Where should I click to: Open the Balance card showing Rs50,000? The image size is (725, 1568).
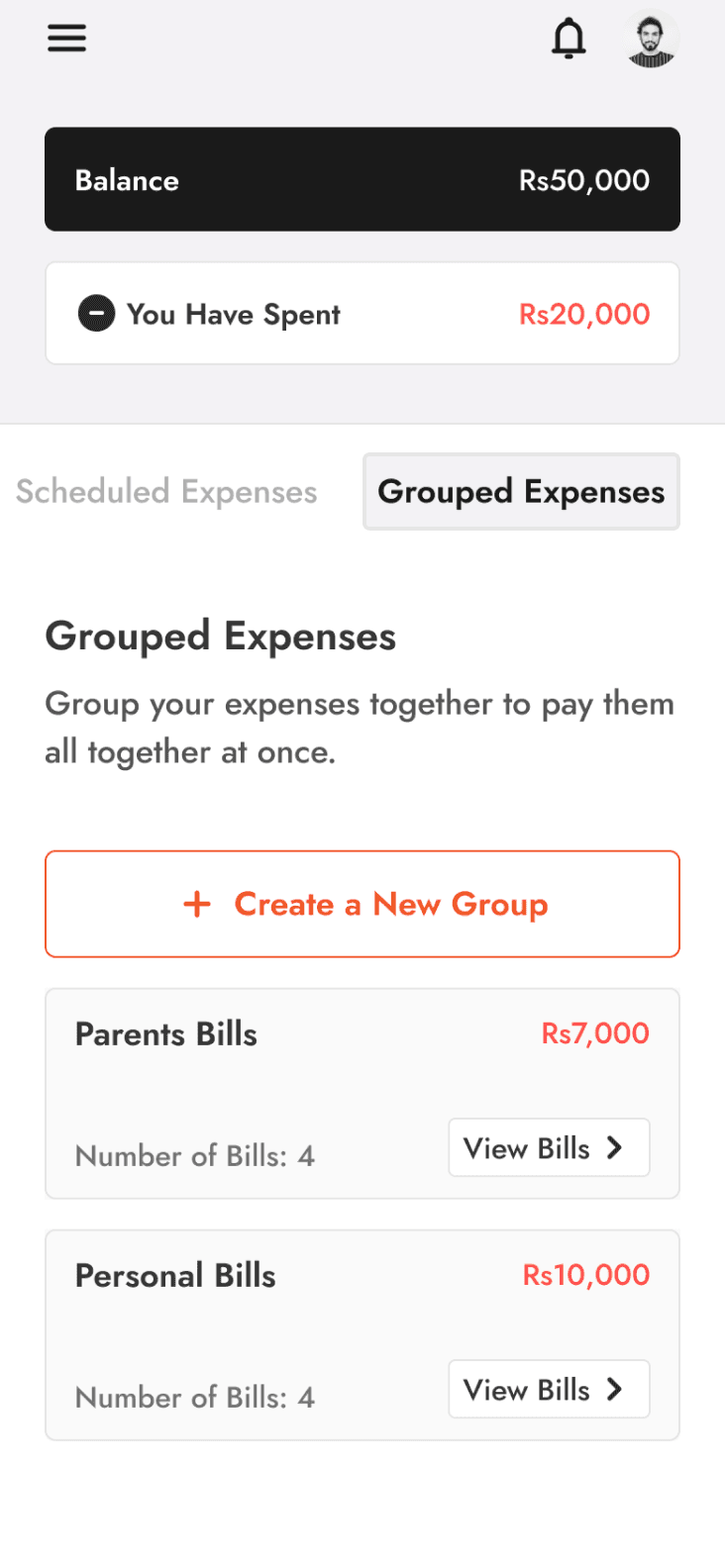tap(362, 179)
